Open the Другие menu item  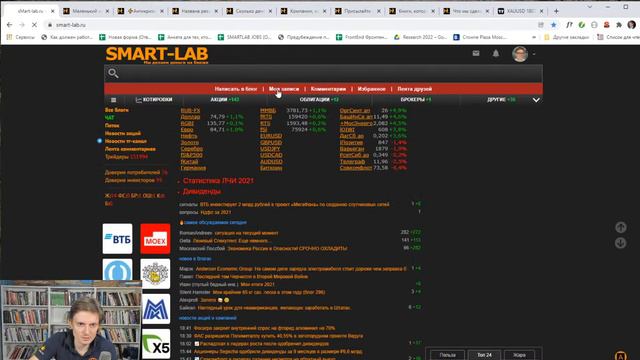501,100
